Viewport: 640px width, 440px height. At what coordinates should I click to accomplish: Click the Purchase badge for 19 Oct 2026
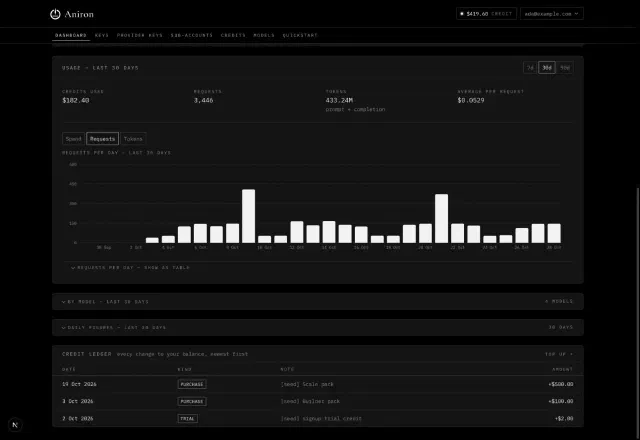192,384
